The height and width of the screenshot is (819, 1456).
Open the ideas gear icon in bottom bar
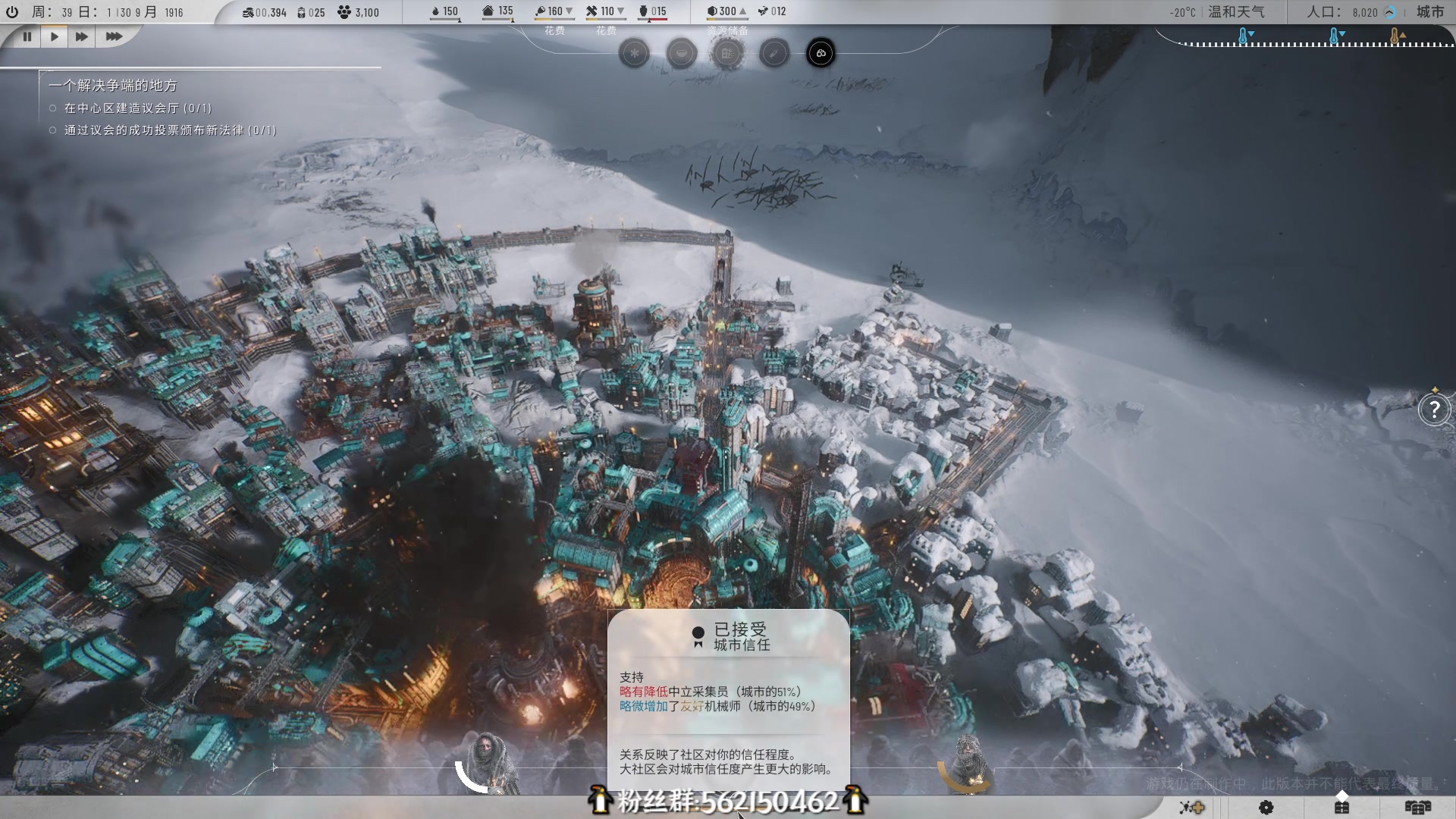pos(1266,808)
